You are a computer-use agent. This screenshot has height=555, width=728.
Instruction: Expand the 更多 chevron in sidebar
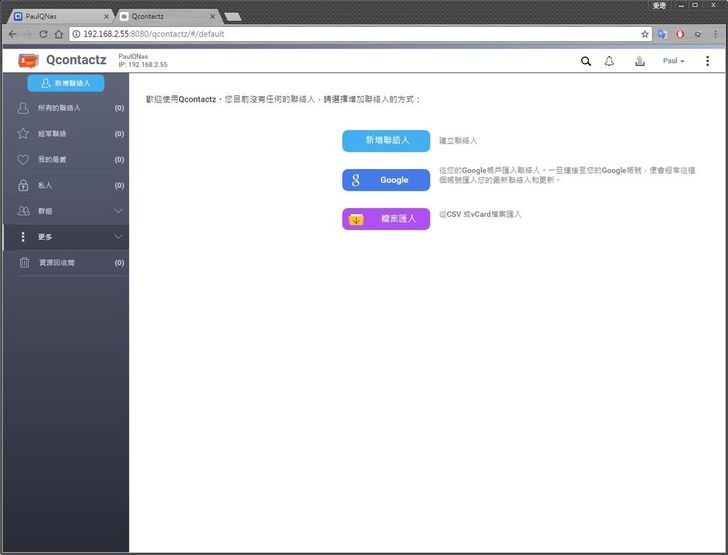coord(118,237)
